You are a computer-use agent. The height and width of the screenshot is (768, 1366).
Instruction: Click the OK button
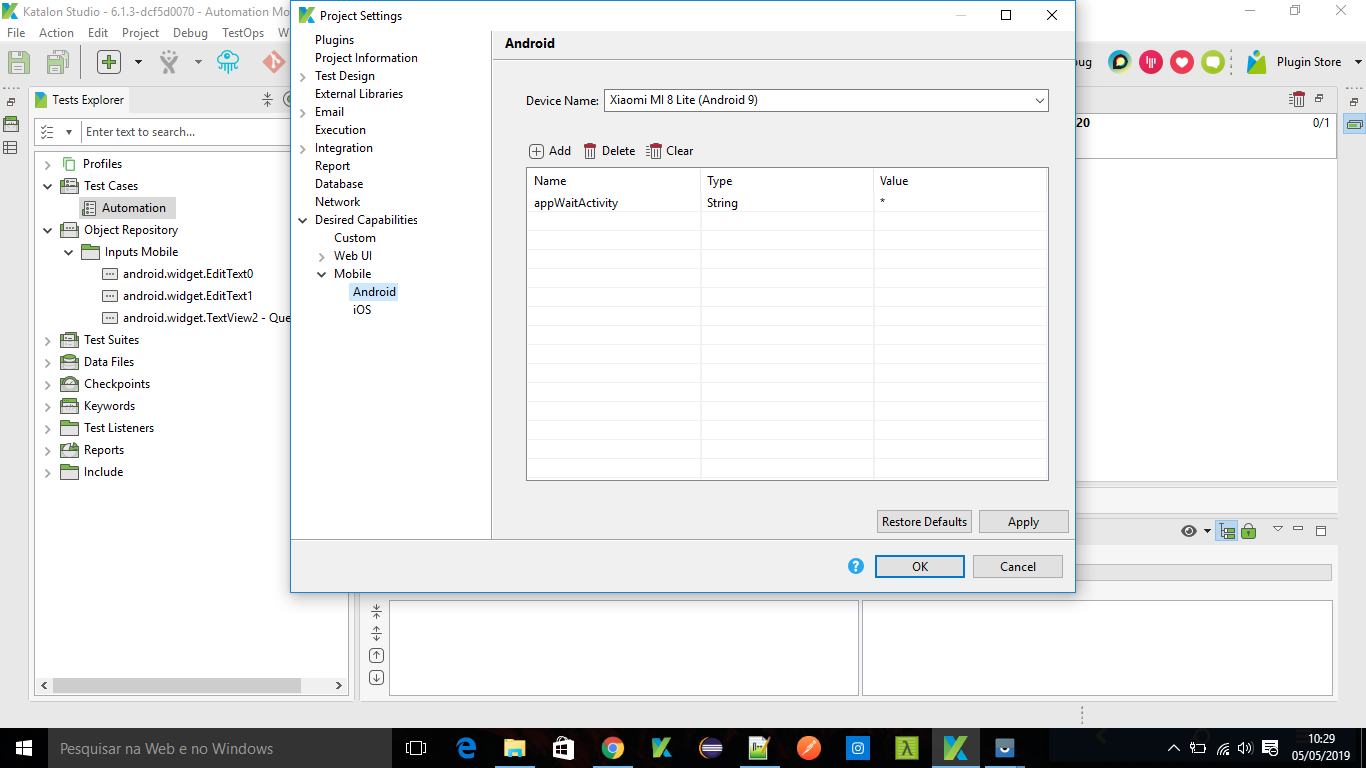920,566
